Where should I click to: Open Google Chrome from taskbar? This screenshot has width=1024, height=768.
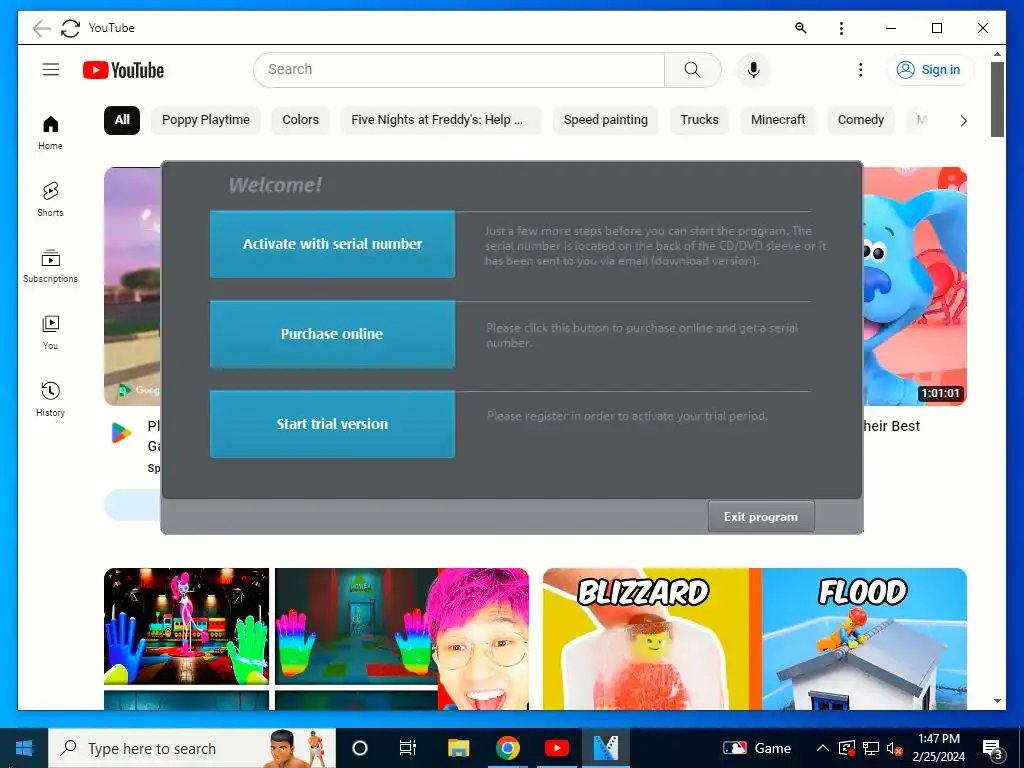[507, 748]
